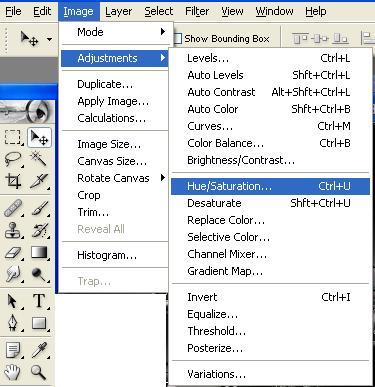Open Gradient Map... dialog
This screenshot has height=387, width=375.
click(270, 271)
